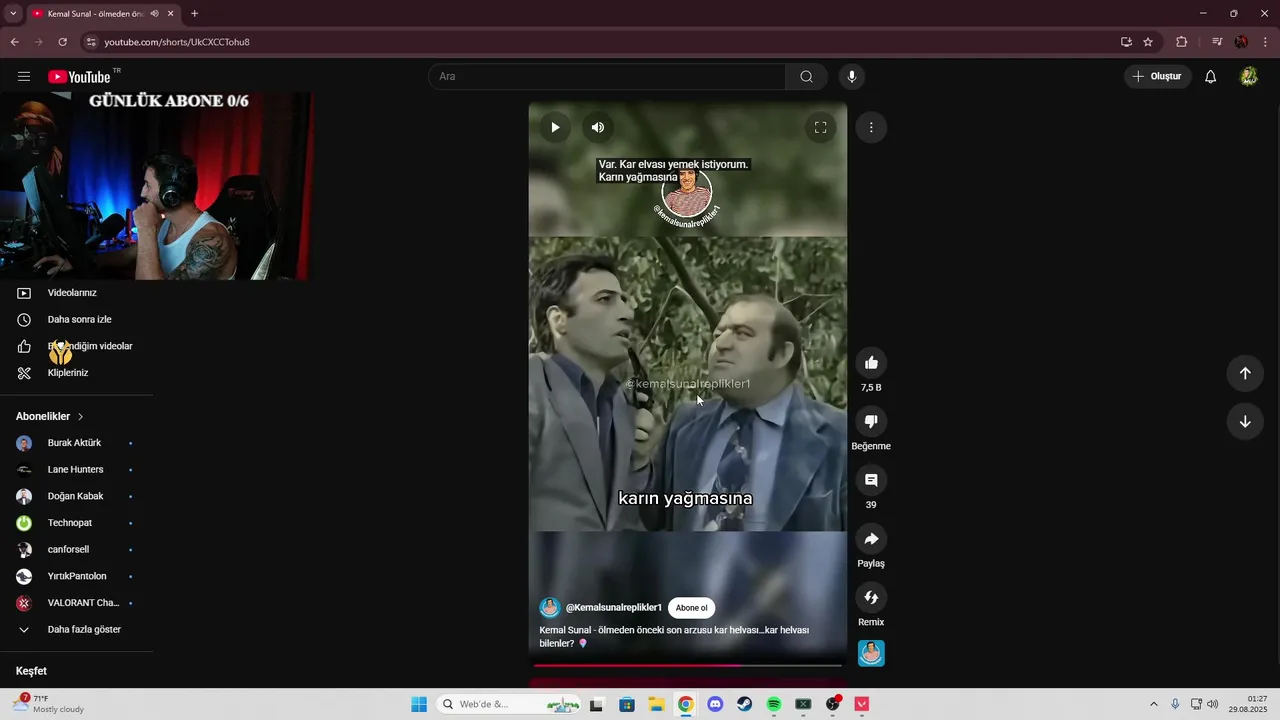Open the YouTube account avatar menu

1248,76
